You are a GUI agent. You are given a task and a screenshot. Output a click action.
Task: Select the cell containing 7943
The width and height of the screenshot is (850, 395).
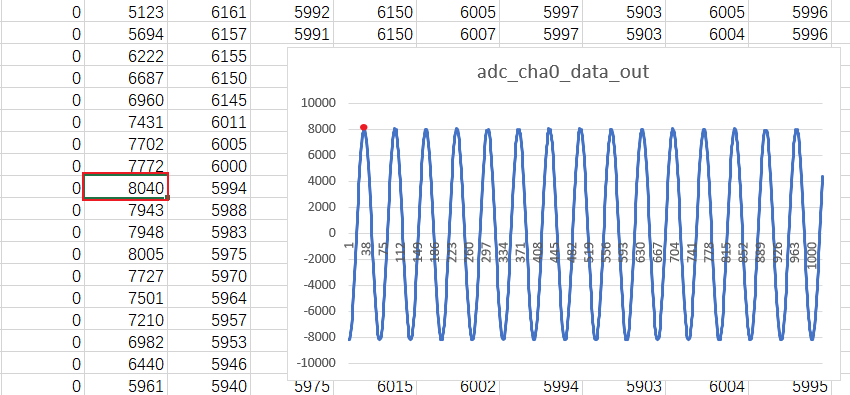click(x=126, y=210)
